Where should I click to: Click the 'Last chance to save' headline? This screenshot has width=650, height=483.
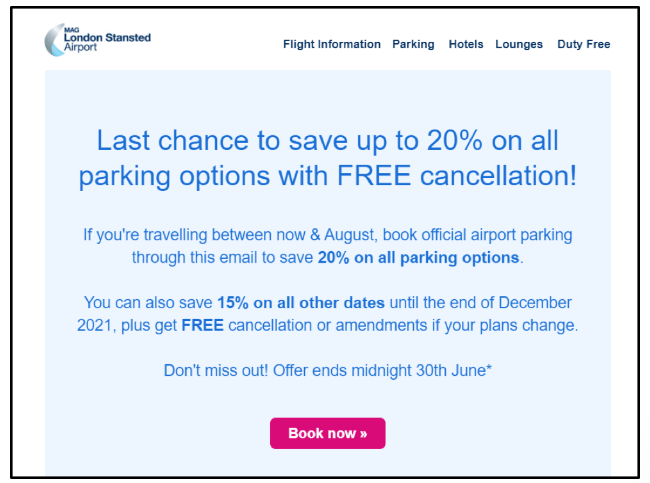(x=327, y=158)
